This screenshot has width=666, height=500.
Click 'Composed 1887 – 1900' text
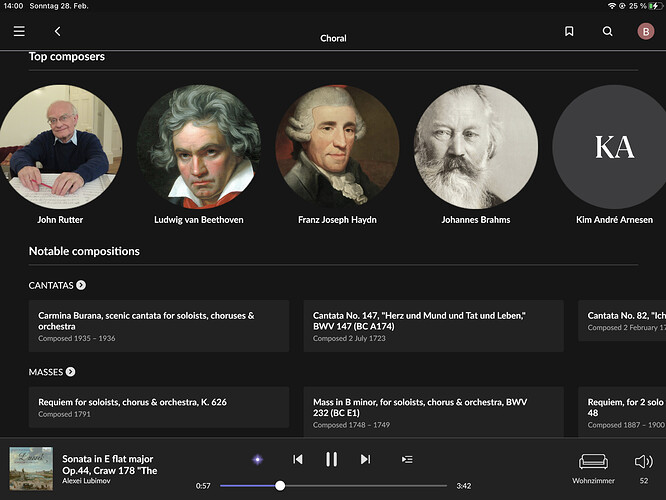tap(626, 425)
